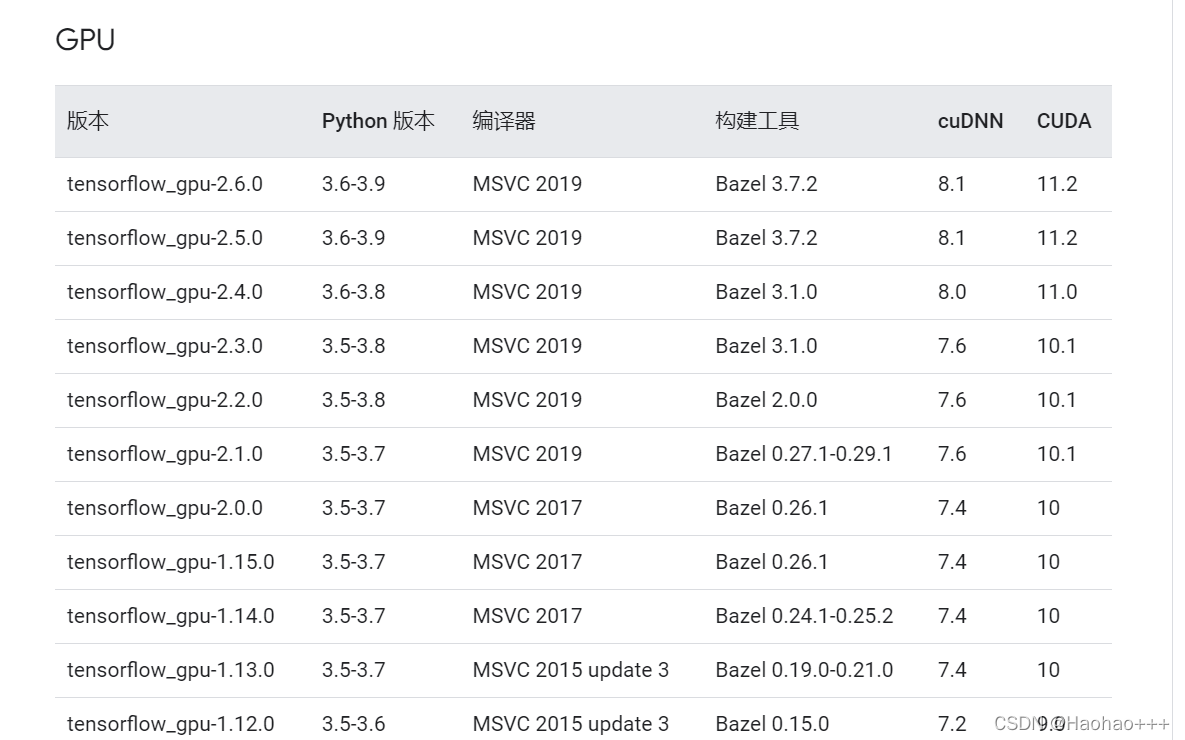
Task: Click CUDA 11.2 in the tensorflow_gpu-2.6.0 row
Action: point(1057,184)
